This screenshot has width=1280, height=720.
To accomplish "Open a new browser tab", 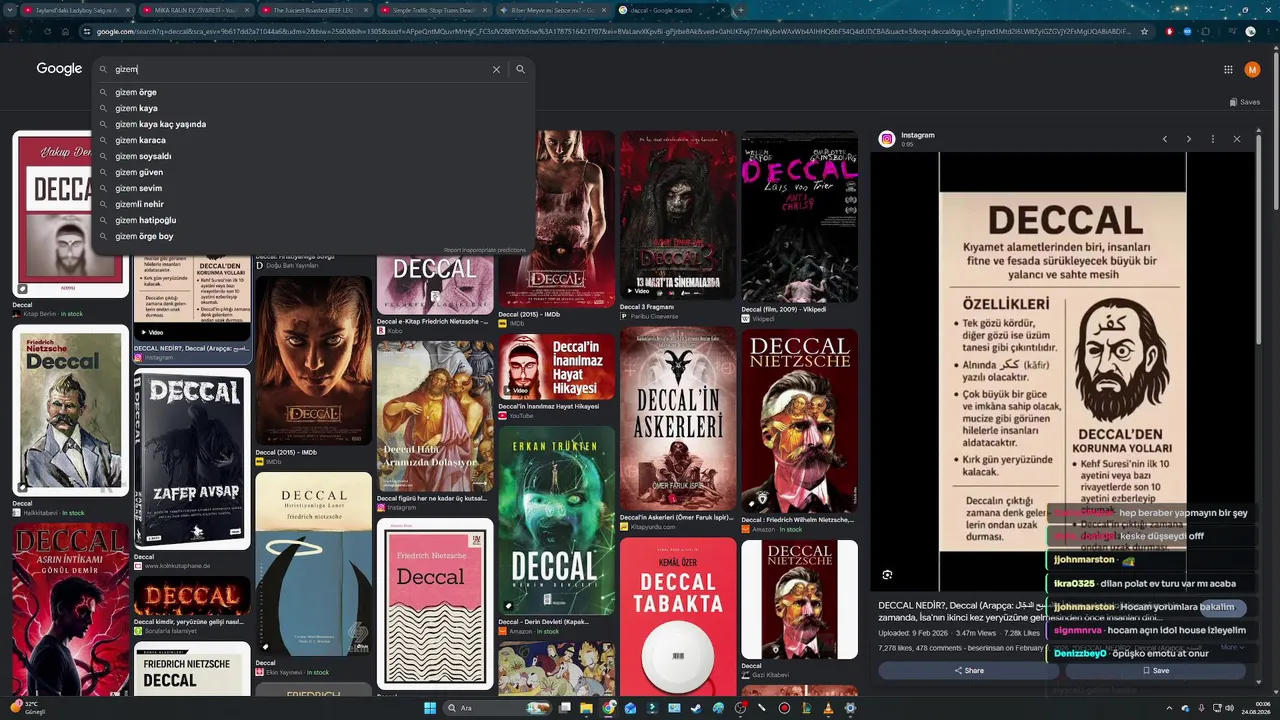I will (740, 10).
